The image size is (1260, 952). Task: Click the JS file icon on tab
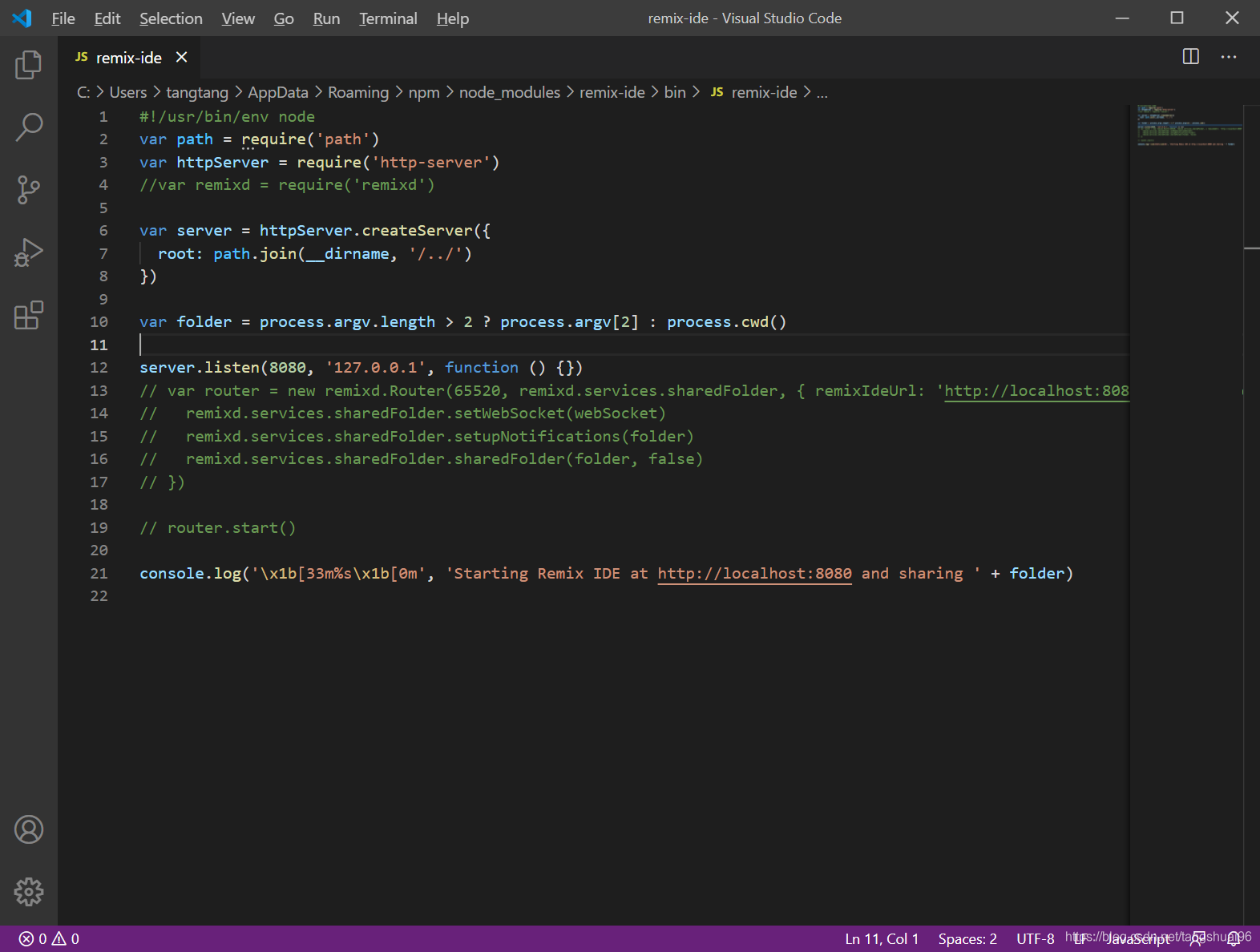82,57
